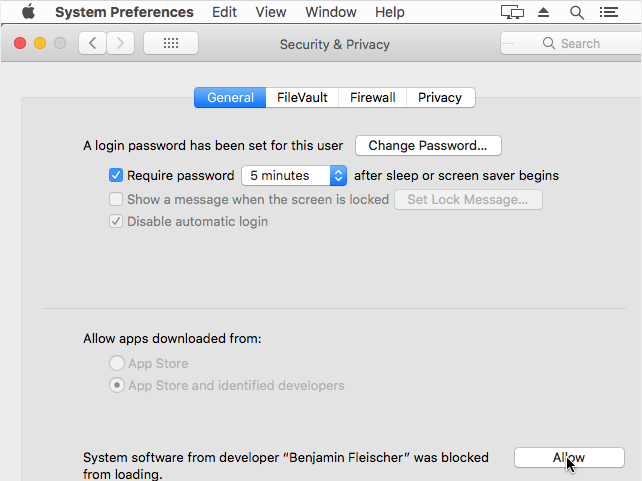Open Notification Center list icon

pyautogui.click(x=609, y=12)
